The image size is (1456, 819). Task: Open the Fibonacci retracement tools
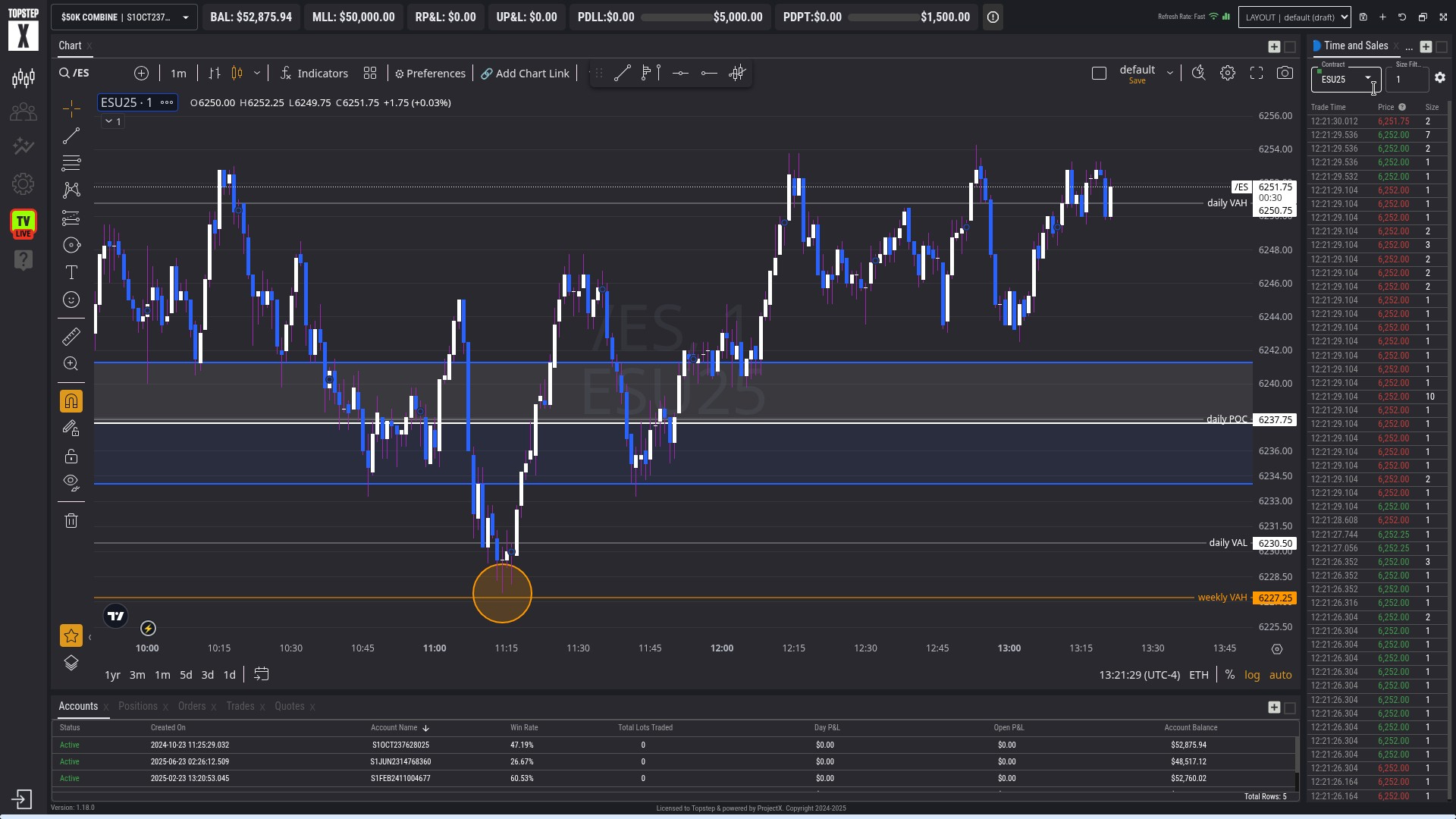pyautogui.click(x=71, y=163)
